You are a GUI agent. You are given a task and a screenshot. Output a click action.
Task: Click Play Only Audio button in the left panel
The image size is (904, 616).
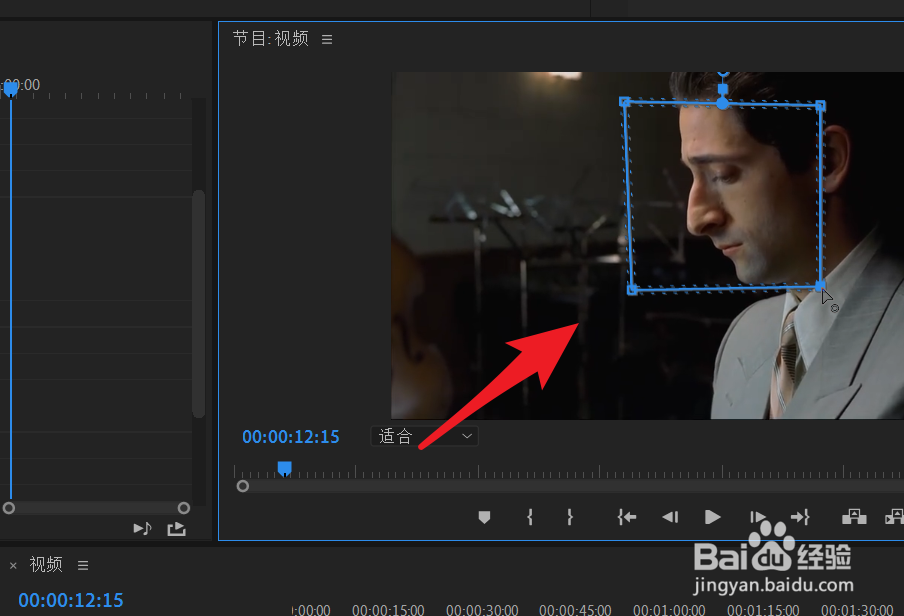pos(142,528)
